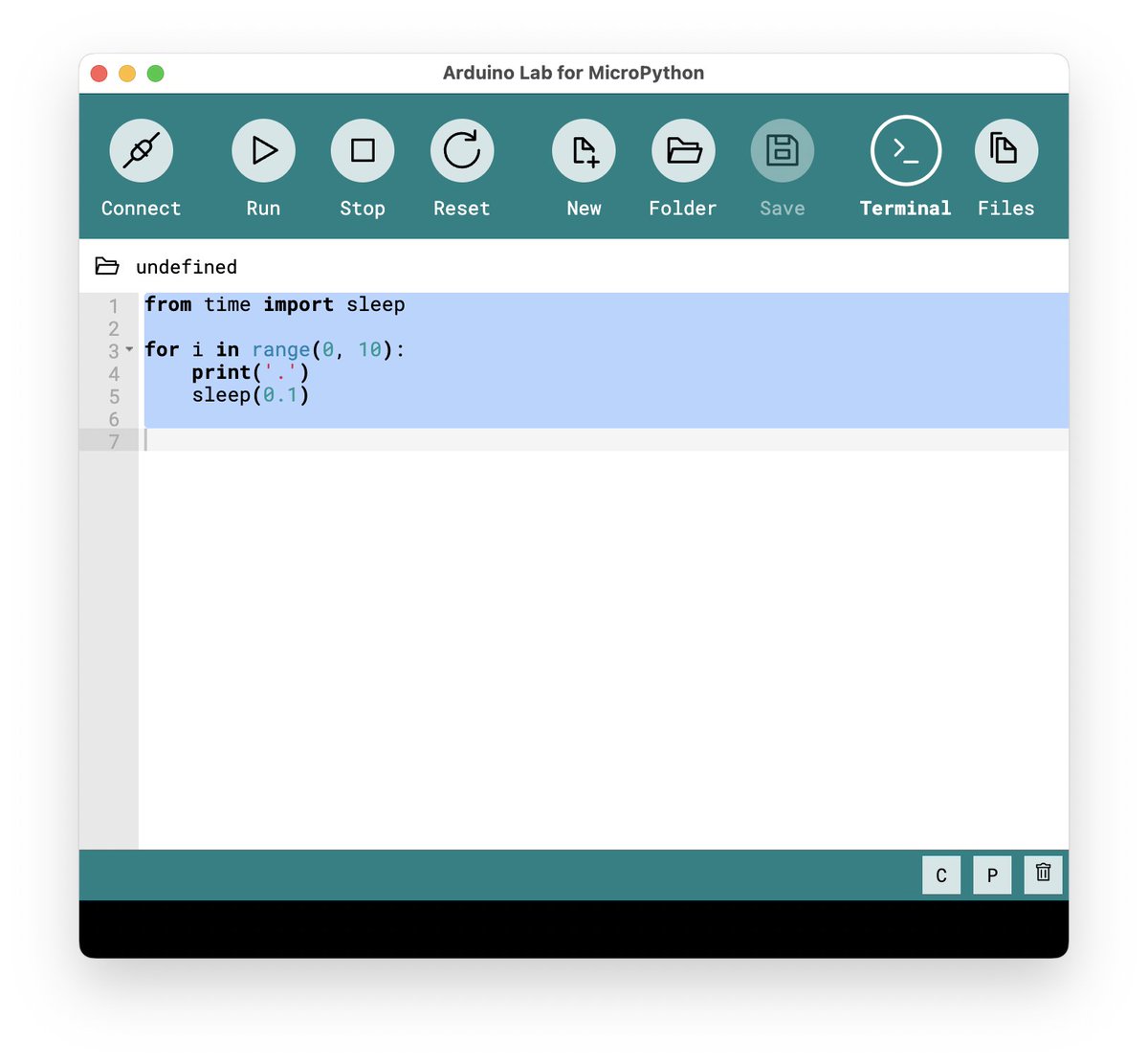The width and height of the screenshot is (1148, 1063).
Task: Click the undefined folder path label
Action: tap(187, 267)
